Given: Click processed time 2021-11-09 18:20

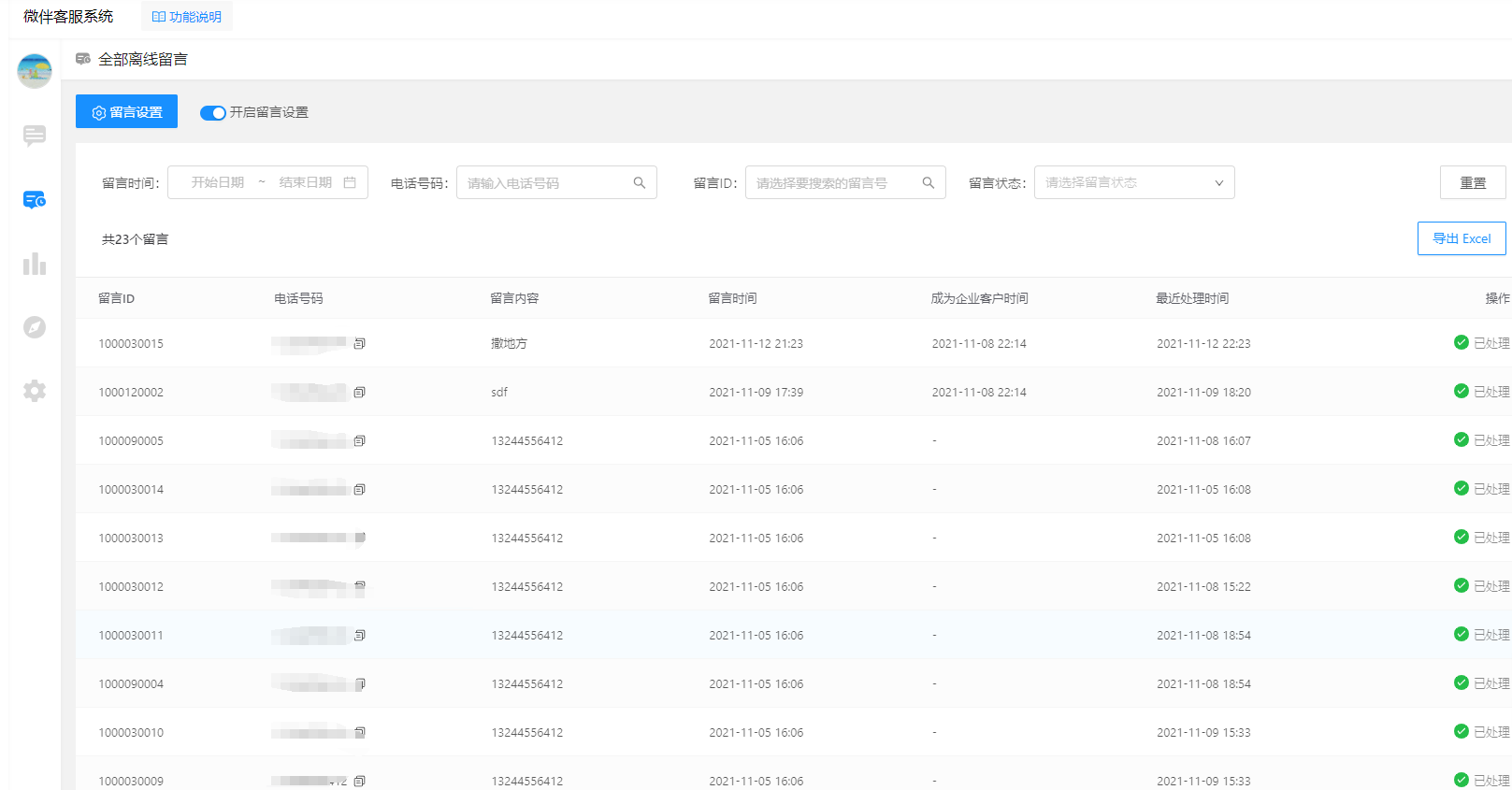Looking at the screenshot, I should pos(1203,392).
